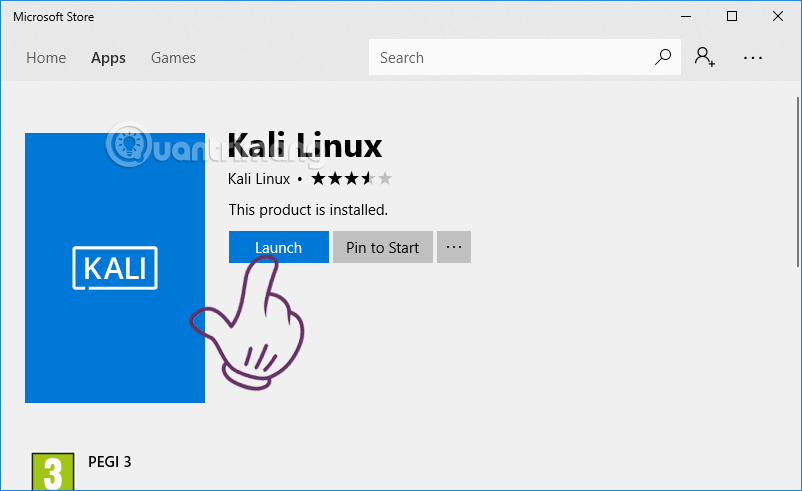Maximize the Microsoft Store window
Image resolution: width=802 pixels, height=491 pixels.
pyautogui.click(x=732, y=16)
